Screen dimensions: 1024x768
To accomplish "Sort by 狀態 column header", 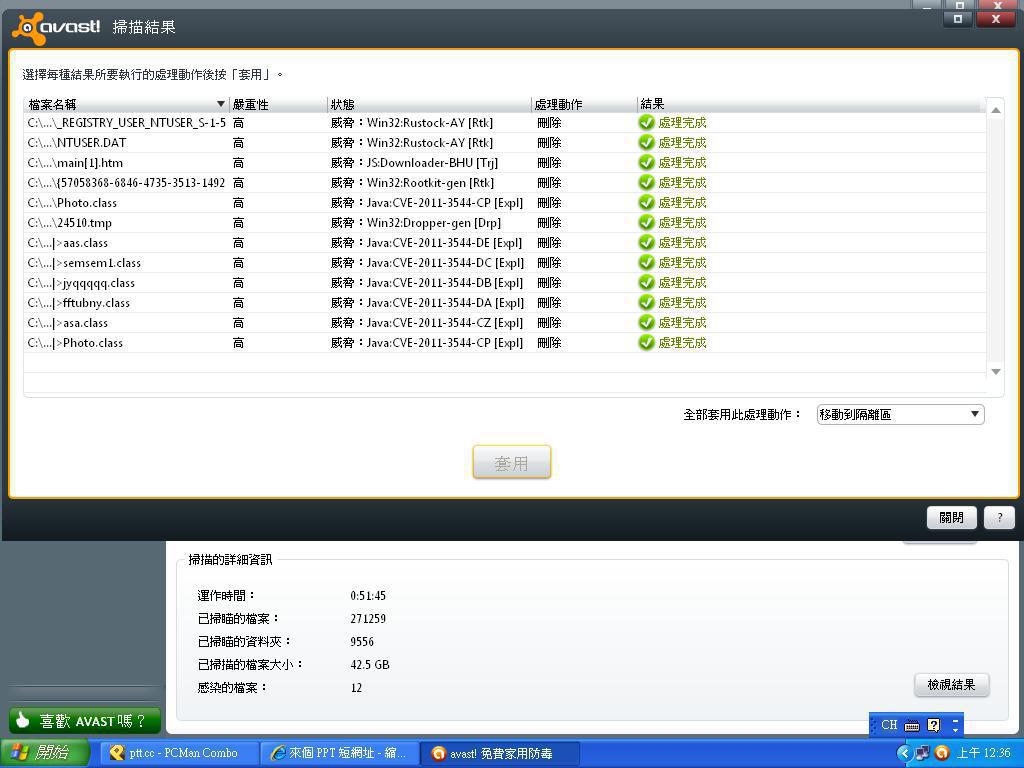I will click(x=429, y=104).
